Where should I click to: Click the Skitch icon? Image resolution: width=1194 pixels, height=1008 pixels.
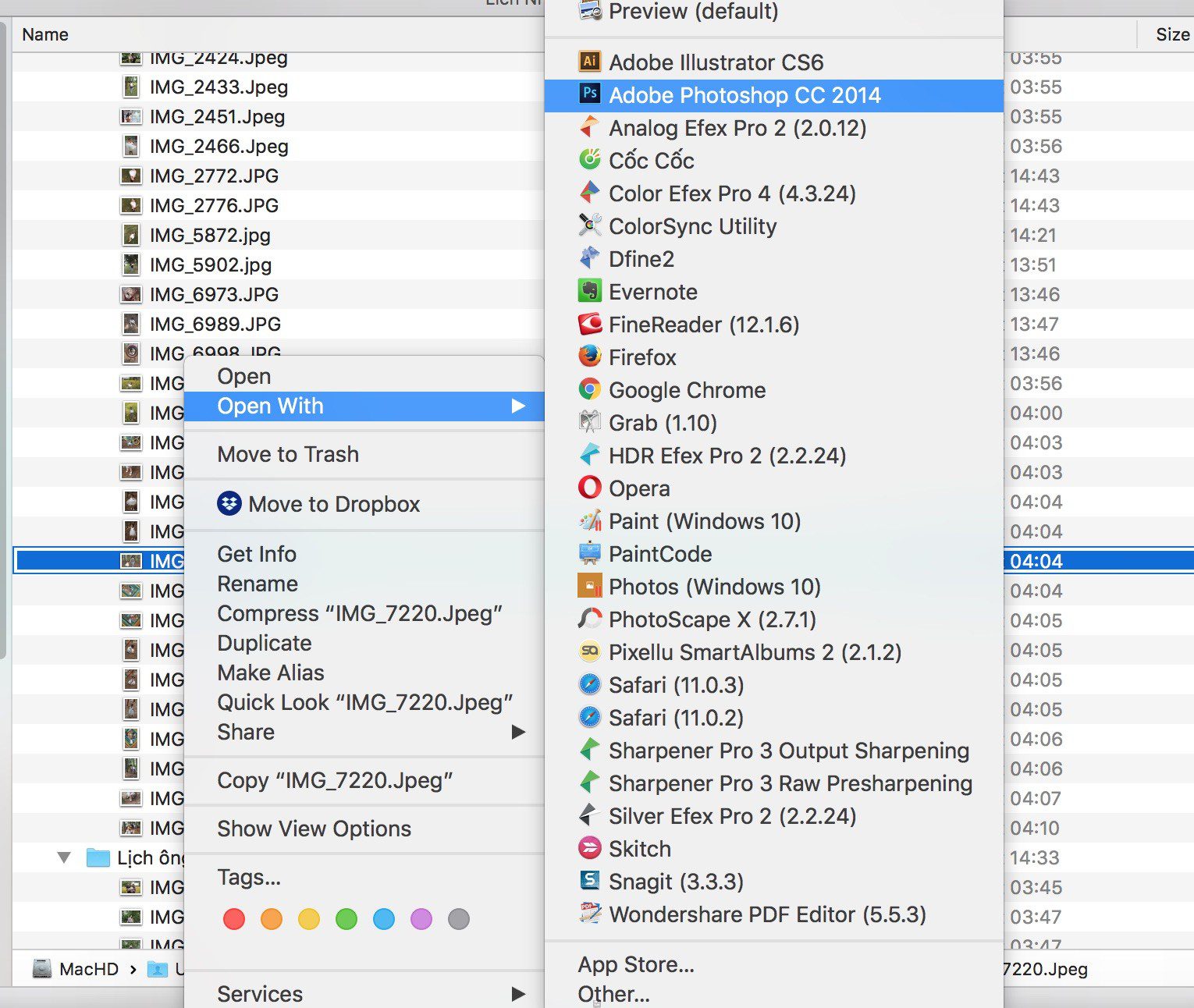(589, 847)
